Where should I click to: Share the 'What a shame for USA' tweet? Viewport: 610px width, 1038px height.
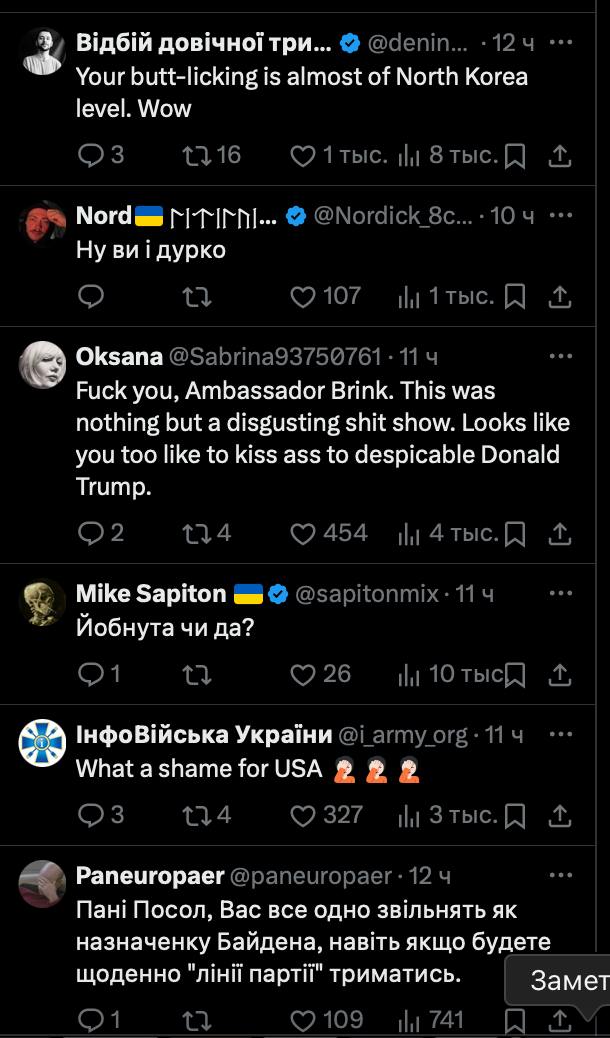(x=561, y=816)
